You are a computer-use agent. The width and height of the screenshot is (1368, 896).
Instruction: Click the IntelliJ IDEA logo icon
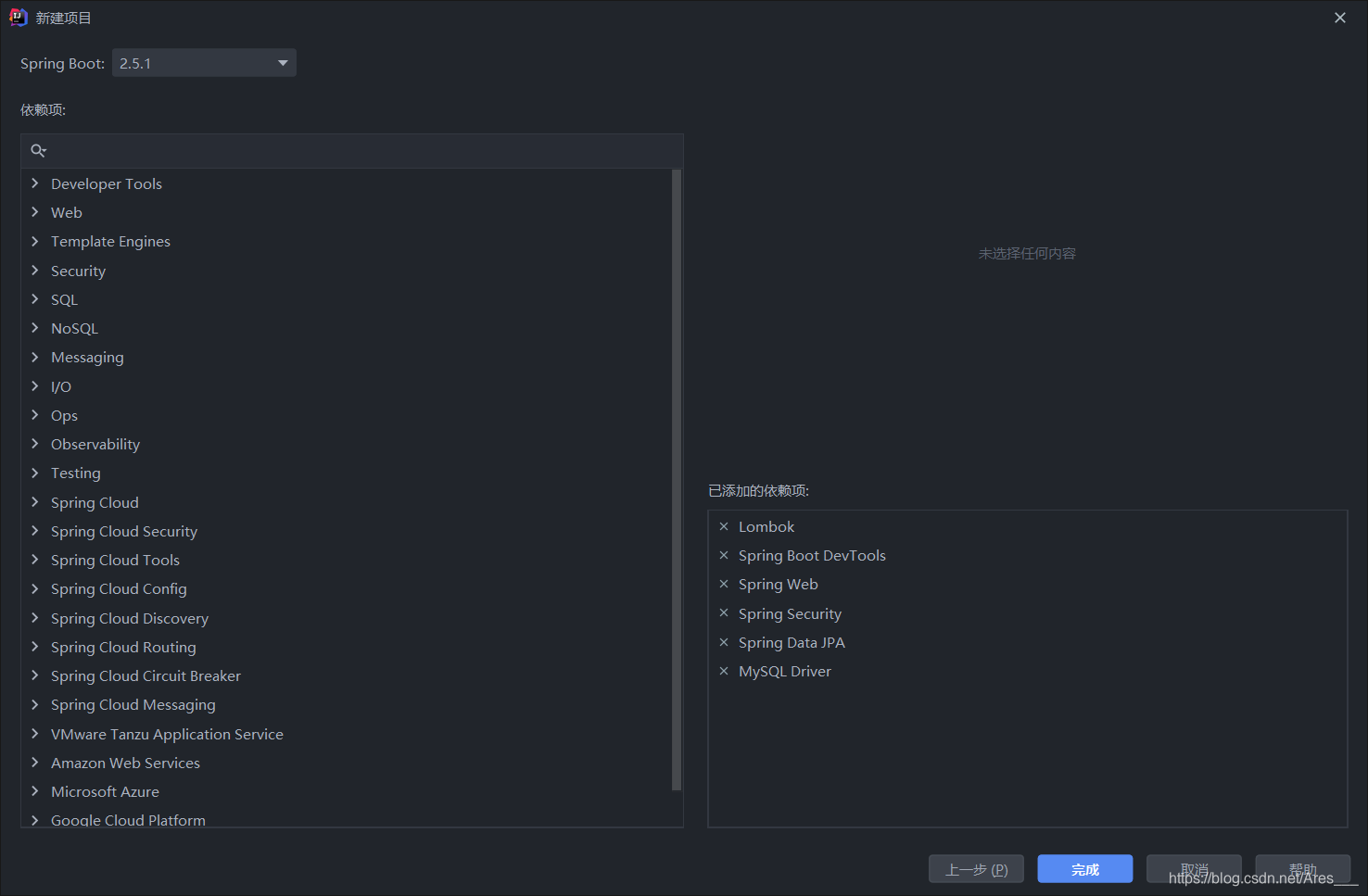click(19, 18)
